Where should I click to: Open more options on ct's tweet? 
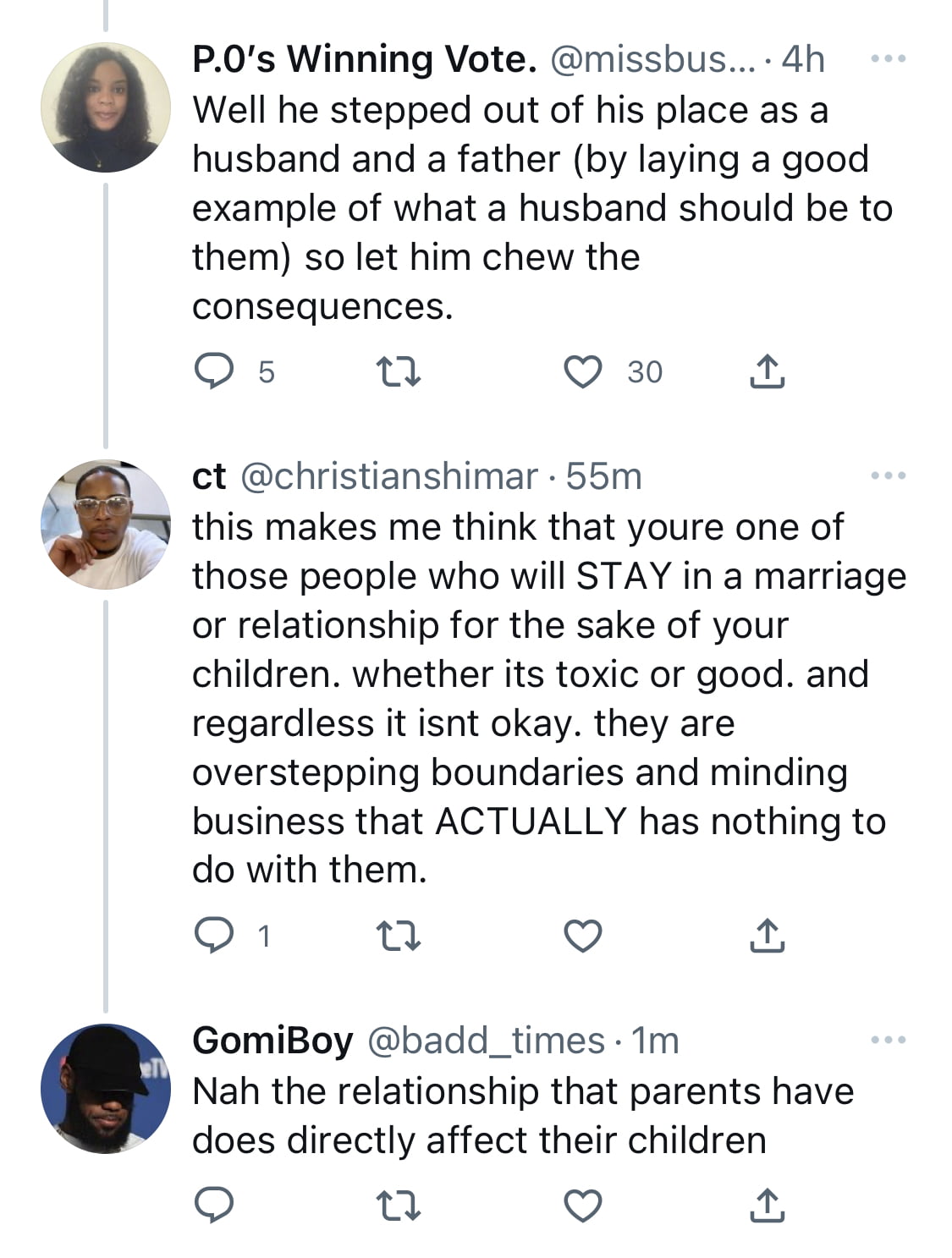tap(889, 476)
